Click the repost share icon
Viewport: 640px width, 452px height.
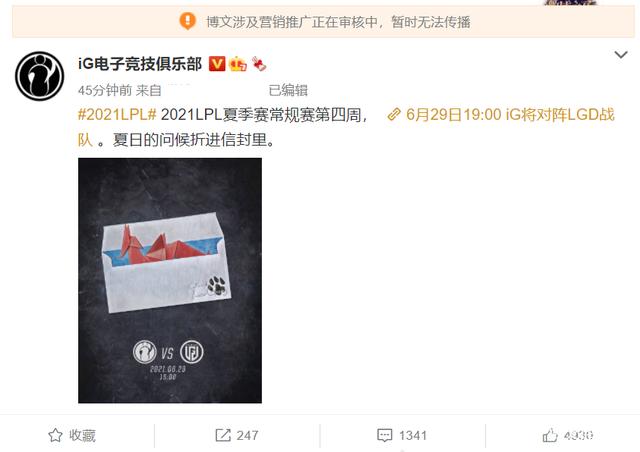(223, 435)
